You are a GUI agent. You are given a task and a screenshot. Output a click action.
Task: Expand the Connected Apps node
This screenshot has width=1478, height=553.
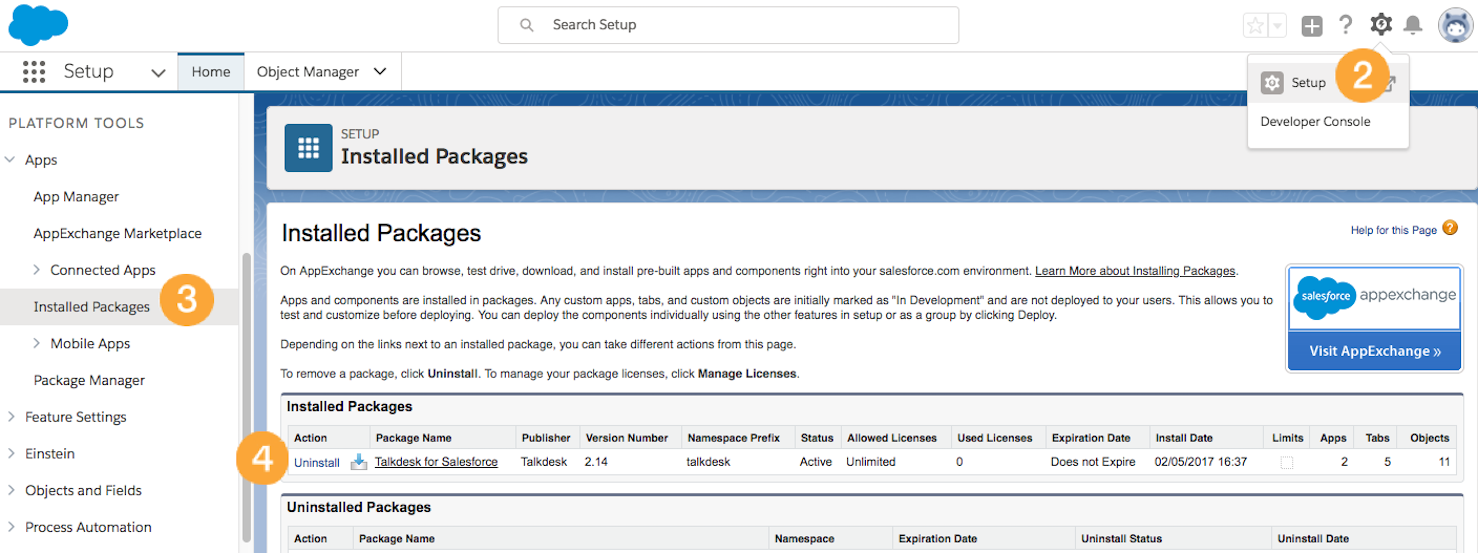point(37,270)
